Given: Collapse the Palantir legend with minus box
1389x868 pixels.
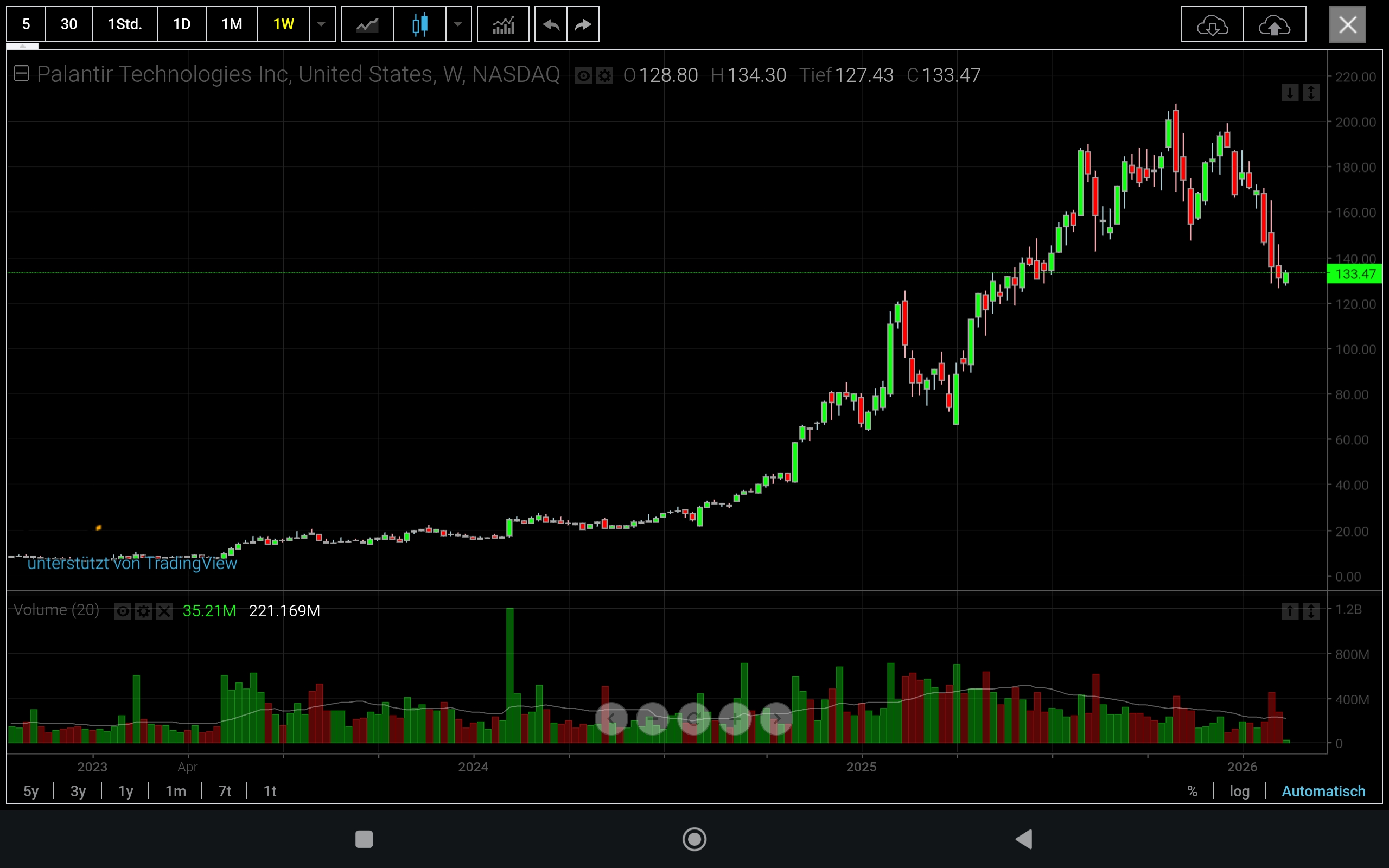Looking at the screenshot, I should coord(21,73).
